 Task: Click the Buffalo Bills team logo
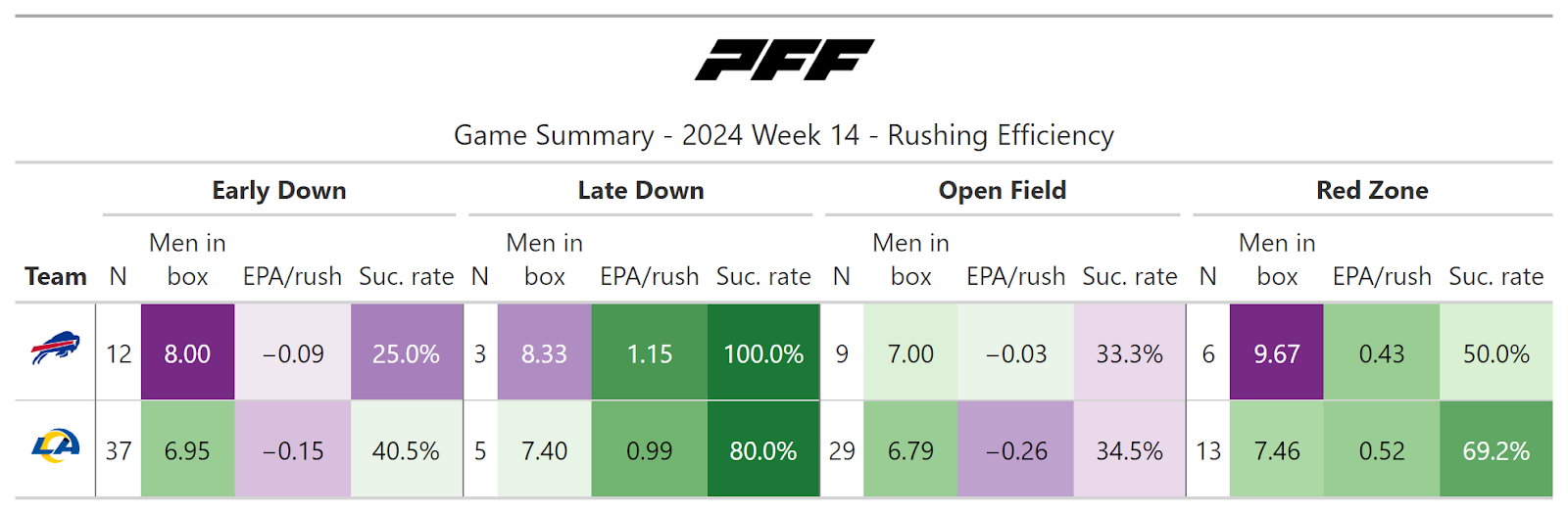[55, 350]
